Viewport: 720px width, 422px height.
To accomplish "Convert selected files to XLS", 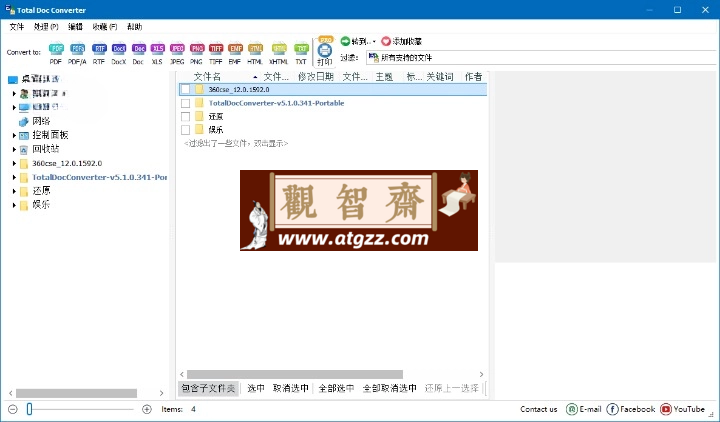I will [x=158, y=49].
